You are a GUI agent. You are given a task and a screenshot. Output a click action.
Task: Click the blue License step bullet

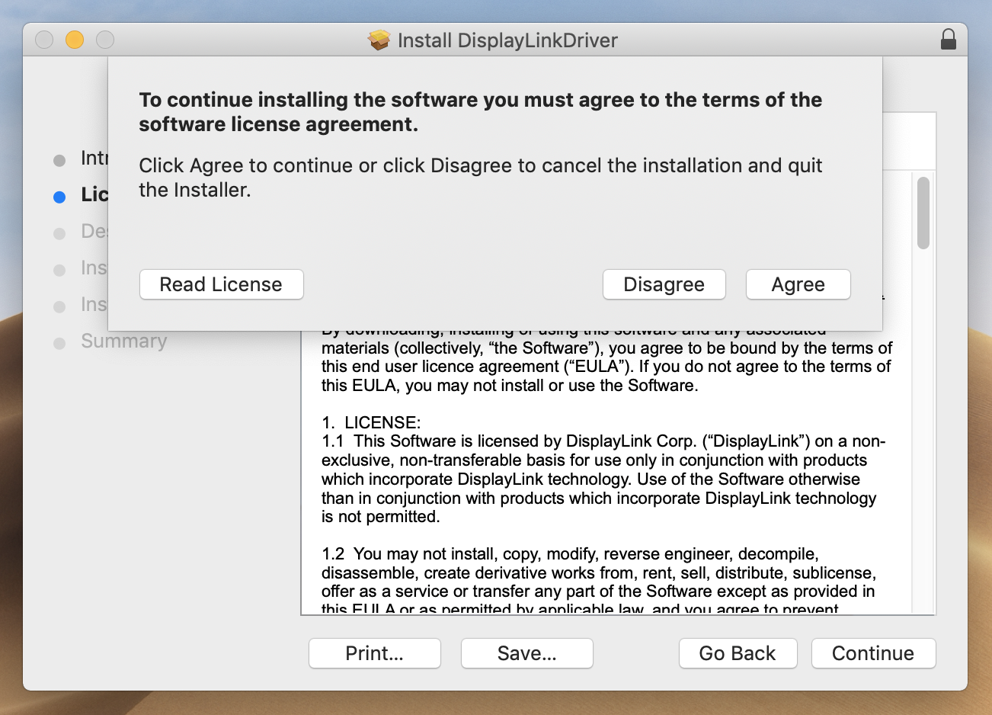(x=59, y=197)
